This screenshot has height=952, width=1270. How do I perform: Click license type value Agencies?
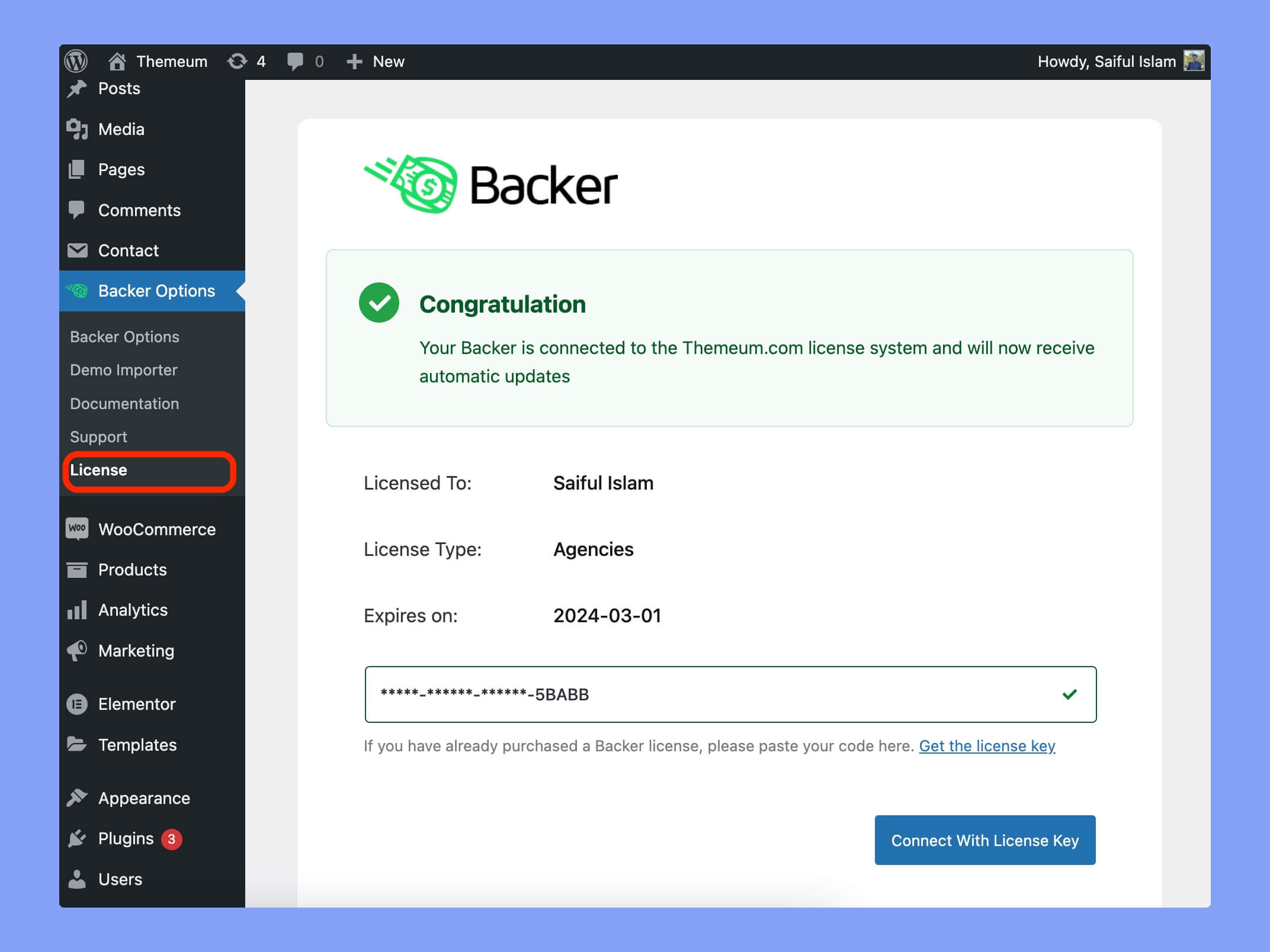click(x=594, y=549)
